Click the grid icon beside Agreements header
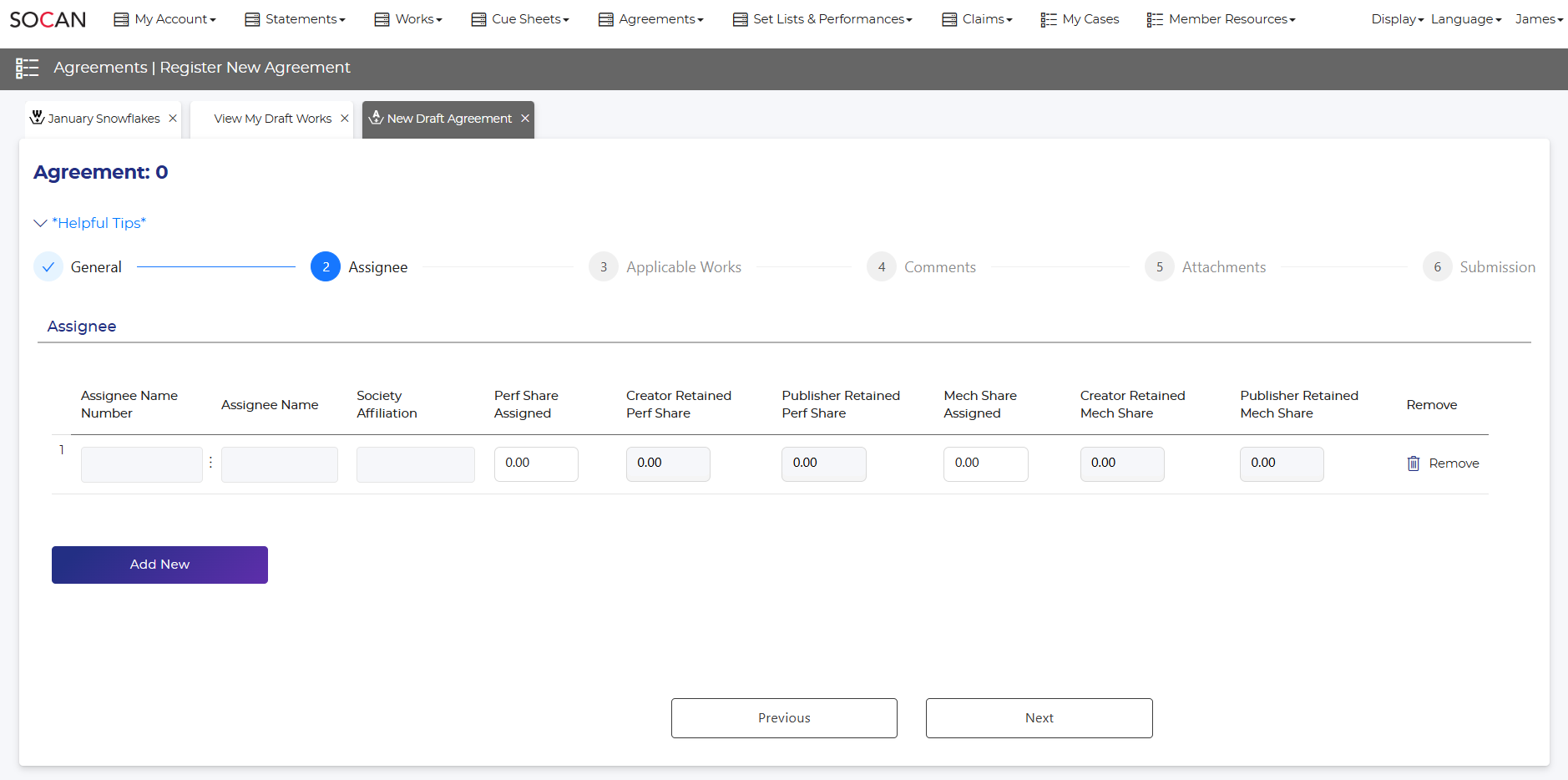Image resolution: width=1568 pixels, height=780 pixels. tap(28, 68)
